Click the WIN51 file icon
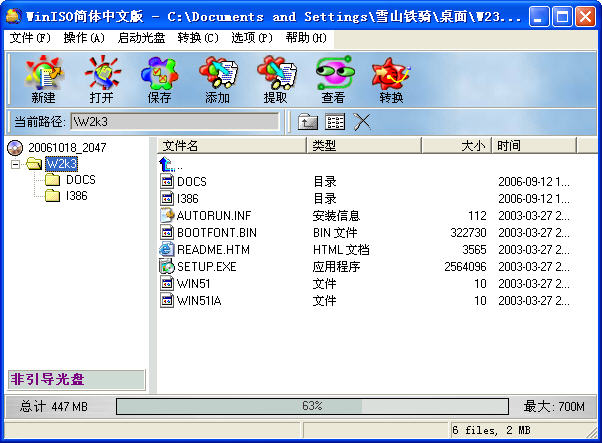Image resolution: width=602 pixels, height=443 pixels. click(x=167, y=283)
